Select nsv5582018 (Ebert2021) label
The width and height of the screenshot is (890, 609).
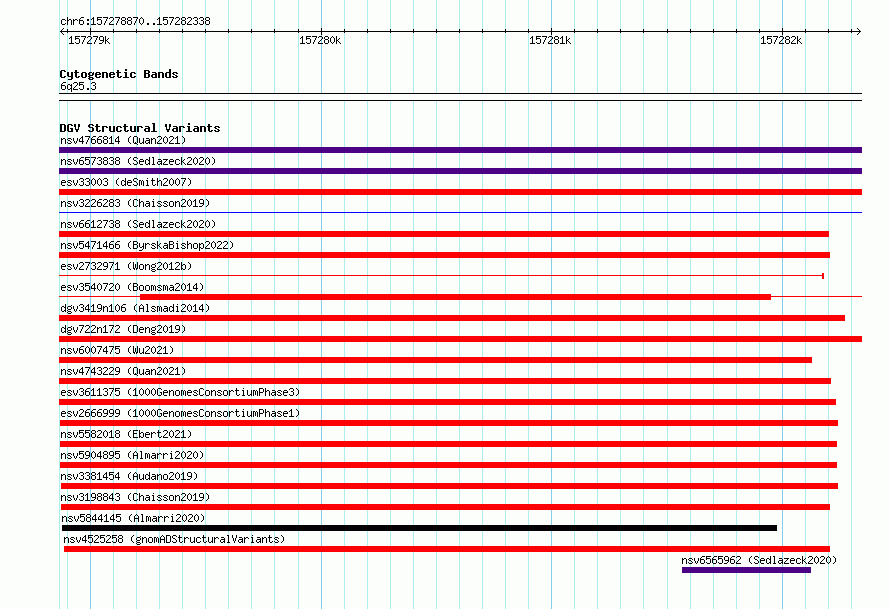[126, 434]
